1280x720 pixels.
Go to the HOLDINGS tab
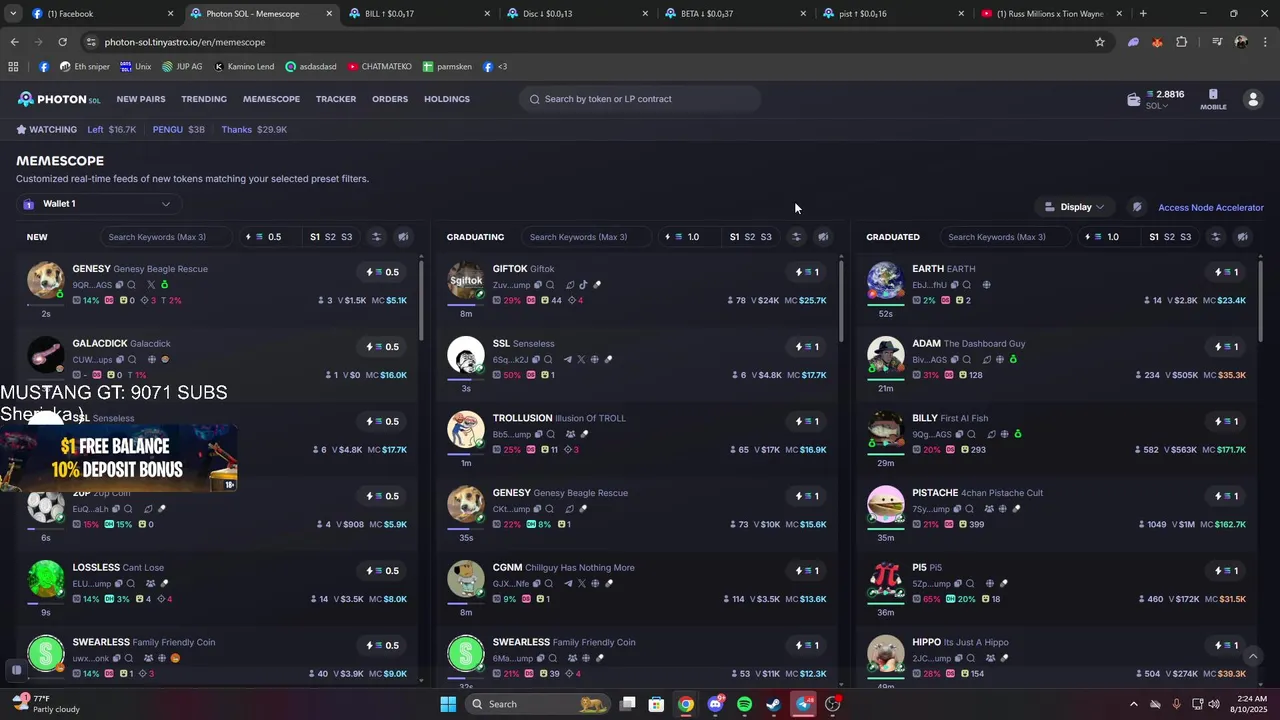click(x=447, y=99)
